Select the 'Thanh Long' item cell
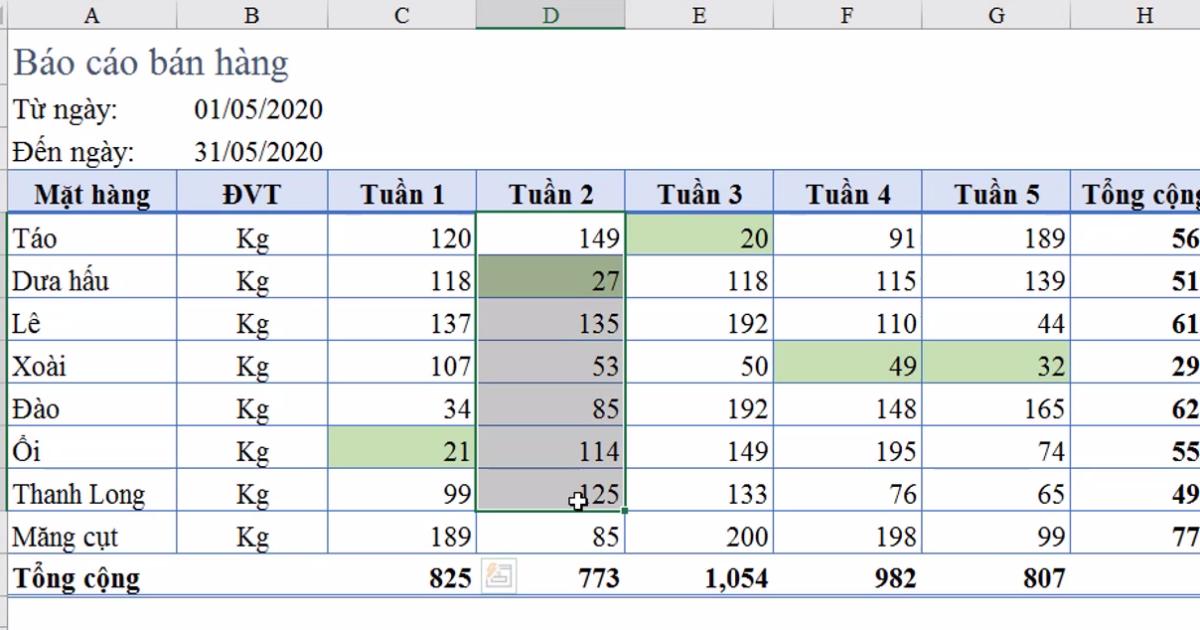Image resolution: width=1200 pixels, height=630 pixels. point(92,491)
